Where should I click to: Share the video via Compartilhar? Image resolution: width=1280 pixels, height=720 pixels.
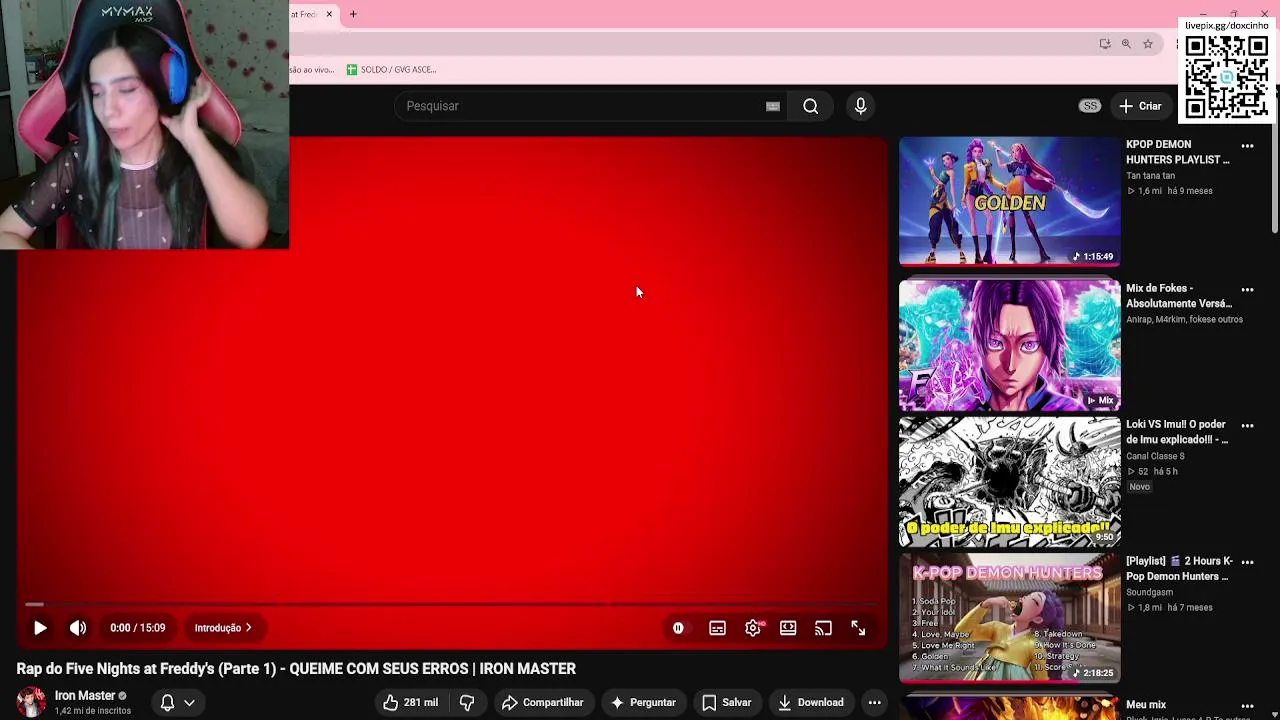pyautogui.click(x=542, y=702)
